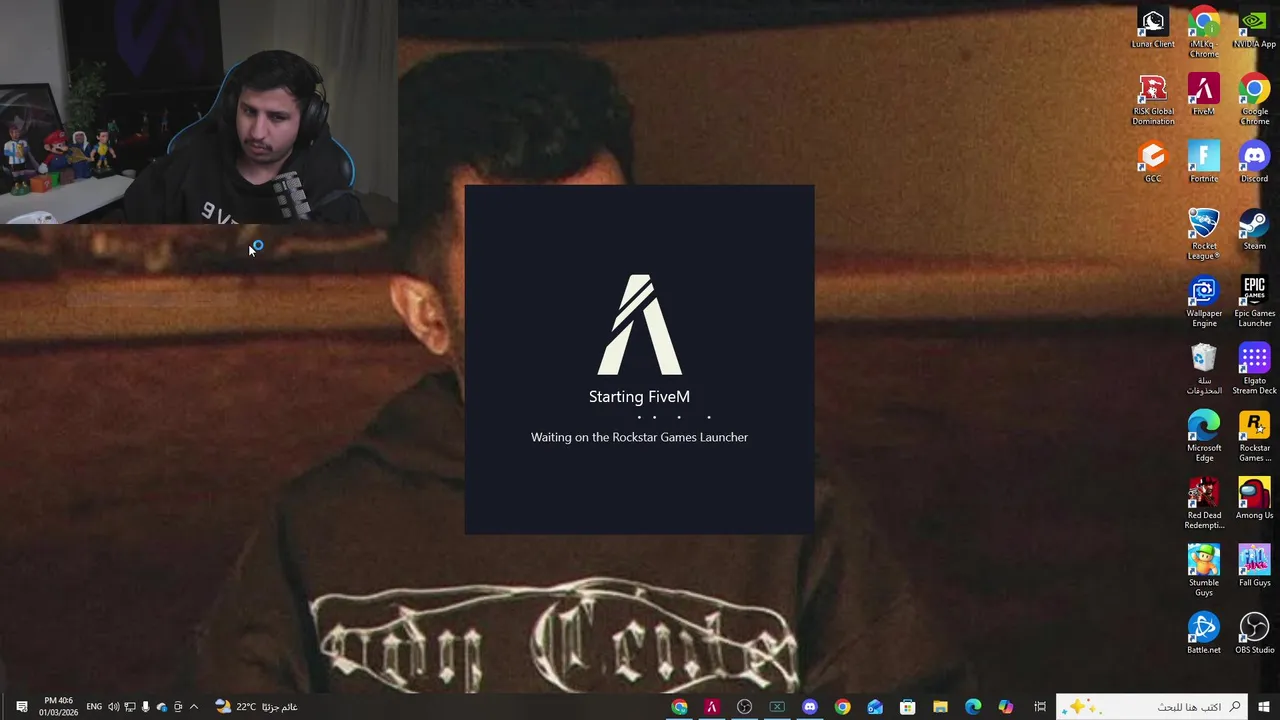Select the GCC desktop icon

click(x=1153, y=163)
